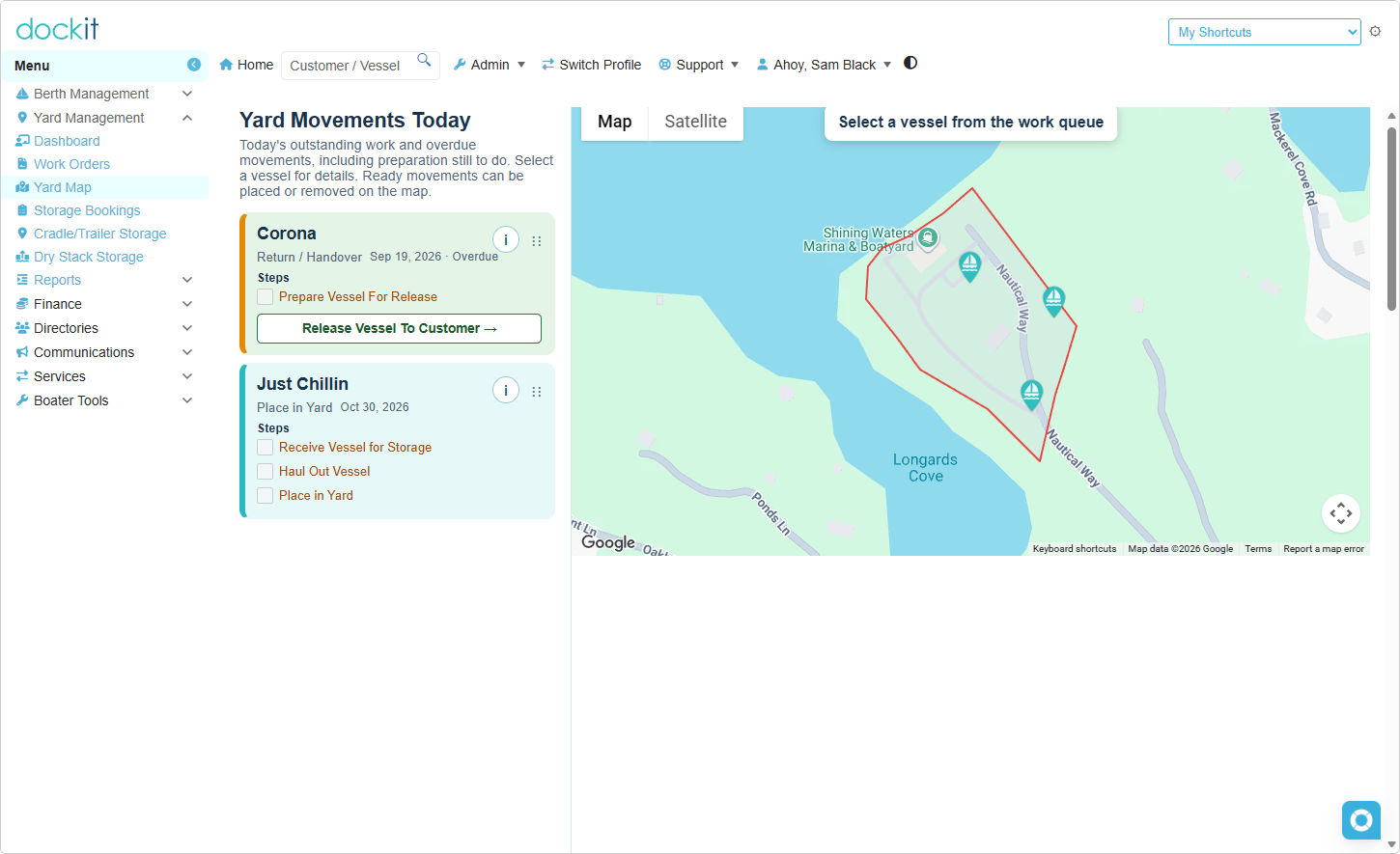Click the page vertical scrollbar
The image size is (1400, 854).
[x=1391, y=219]
